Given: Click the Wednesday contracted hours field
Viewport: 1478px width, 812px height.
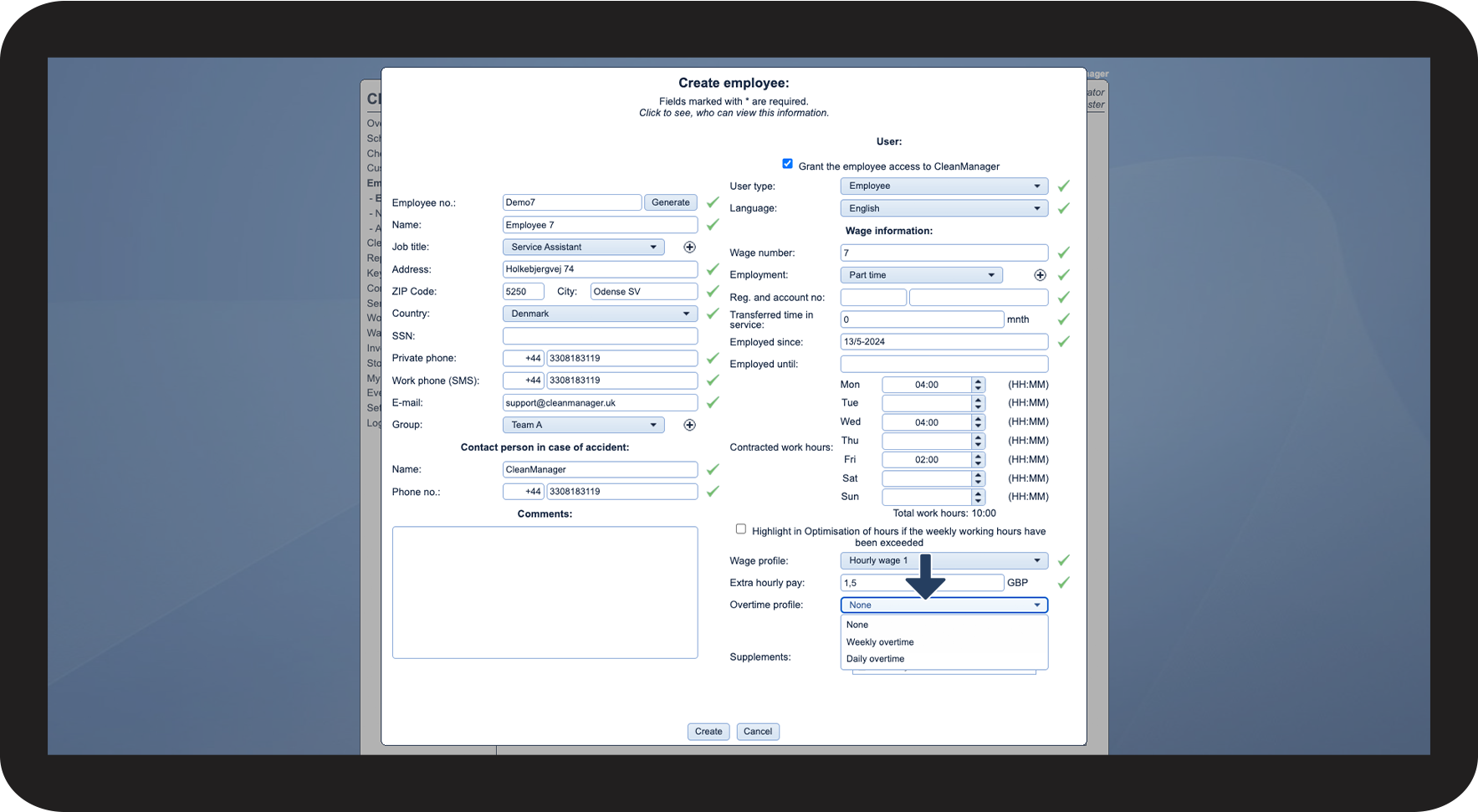Looking at the screenshot, I should point(927,422).
